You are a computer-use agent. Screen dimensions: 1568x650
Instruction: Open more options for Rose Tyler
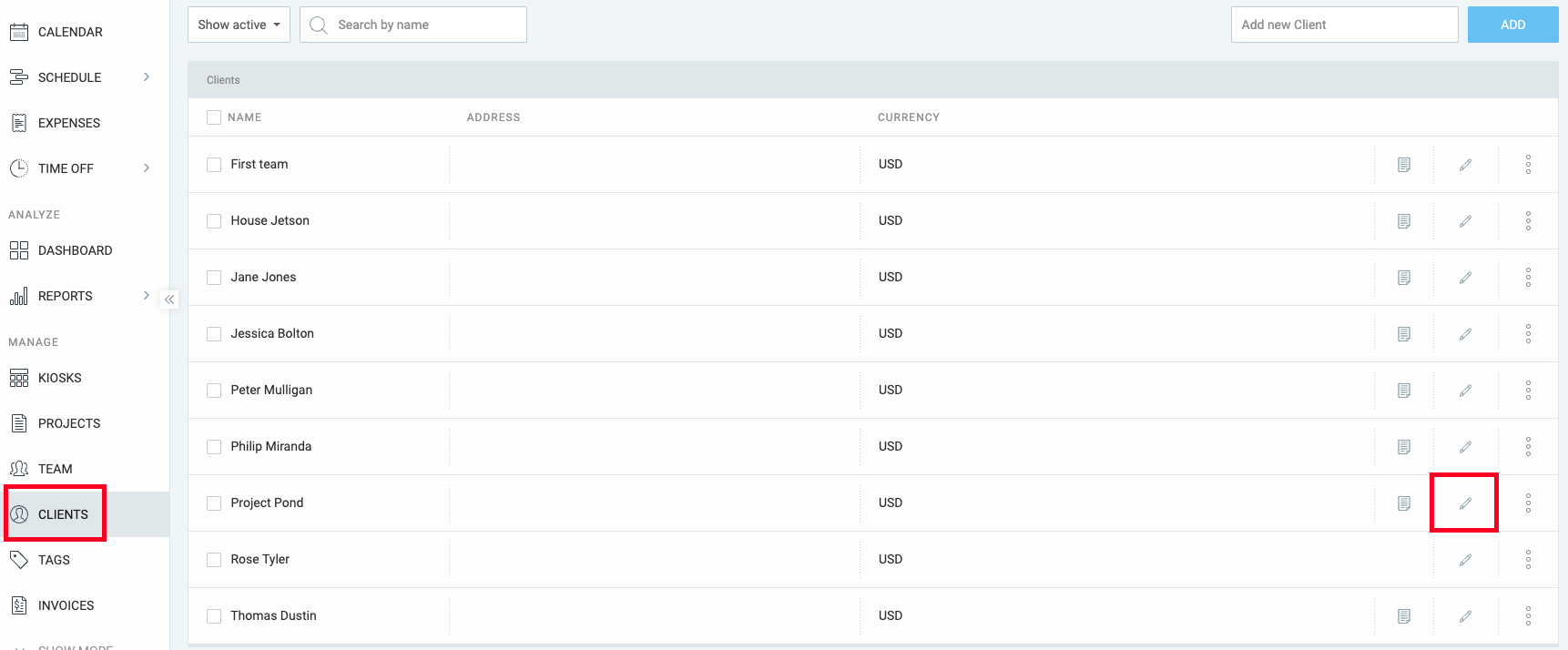(1528, 560)
